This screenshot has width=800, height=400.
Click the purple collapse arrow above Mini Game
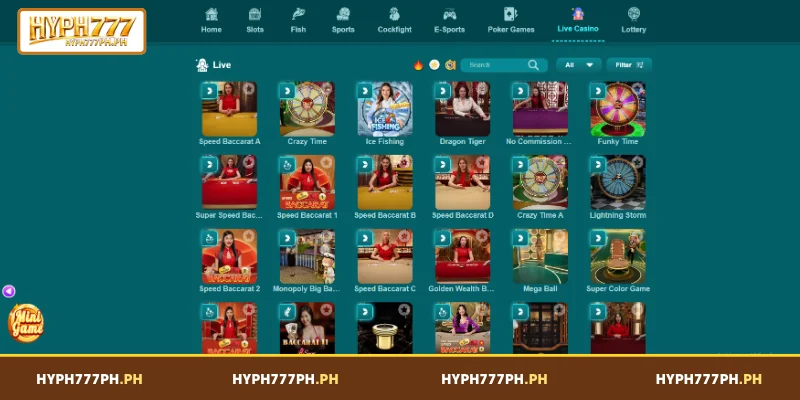tap(9, 291)
